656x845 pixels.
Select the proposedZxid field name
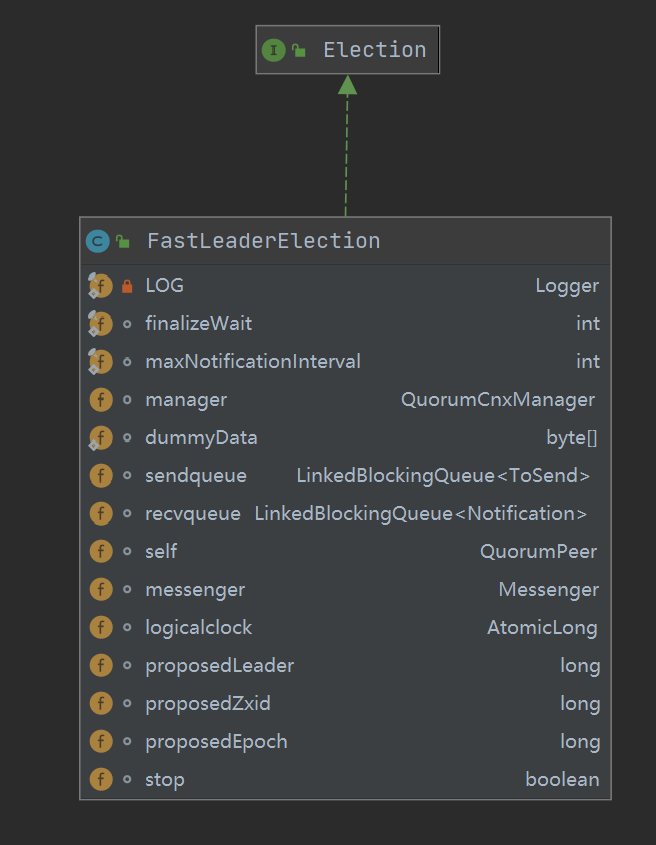tap(208, 704)
